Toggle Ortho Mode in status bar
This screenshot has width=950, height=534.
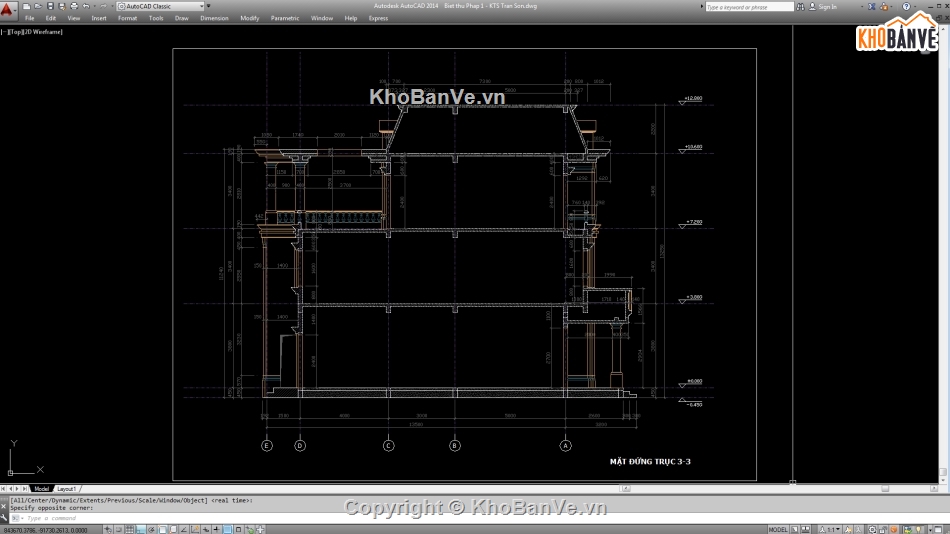pos(141,529)
